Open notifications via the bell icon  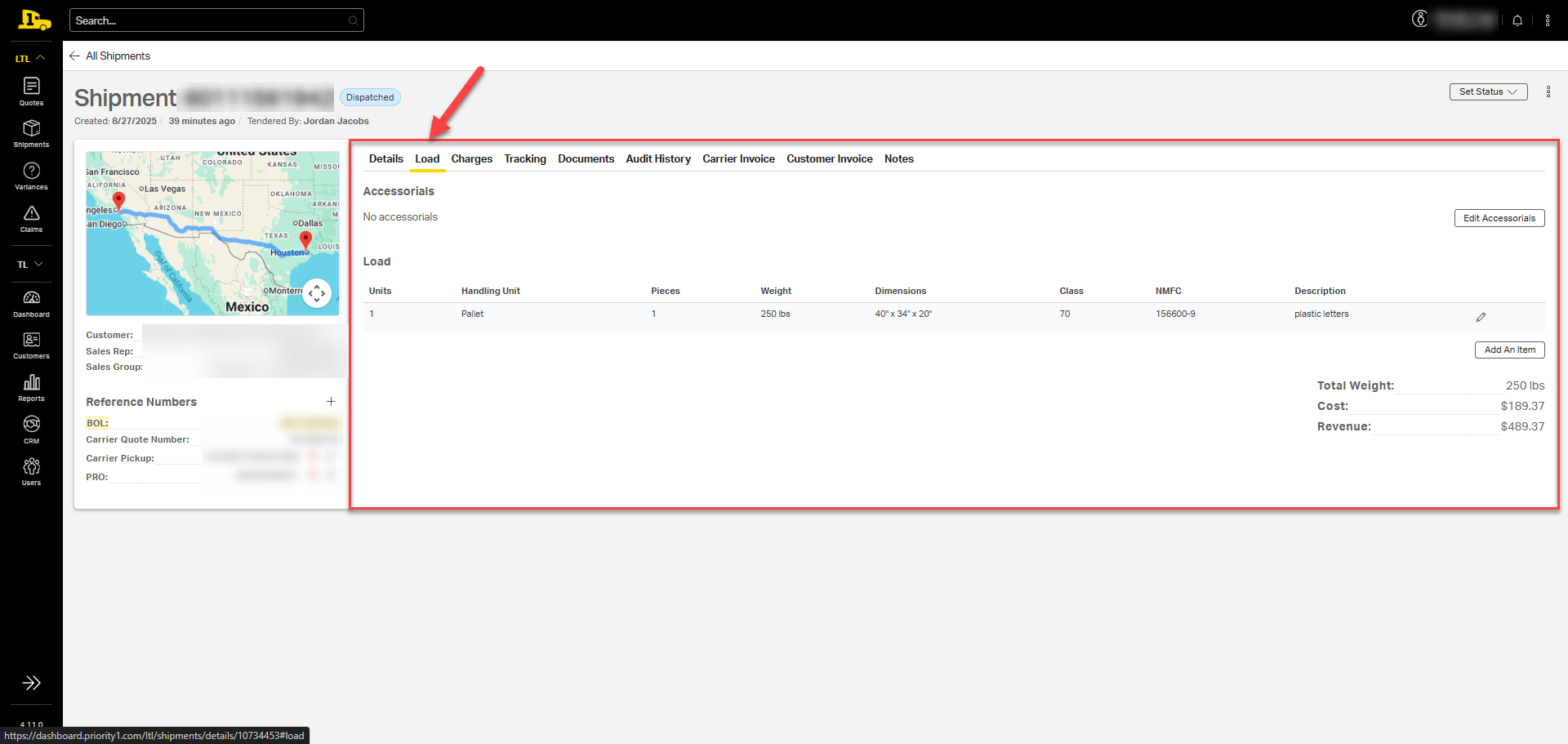tap(1517, 20)
